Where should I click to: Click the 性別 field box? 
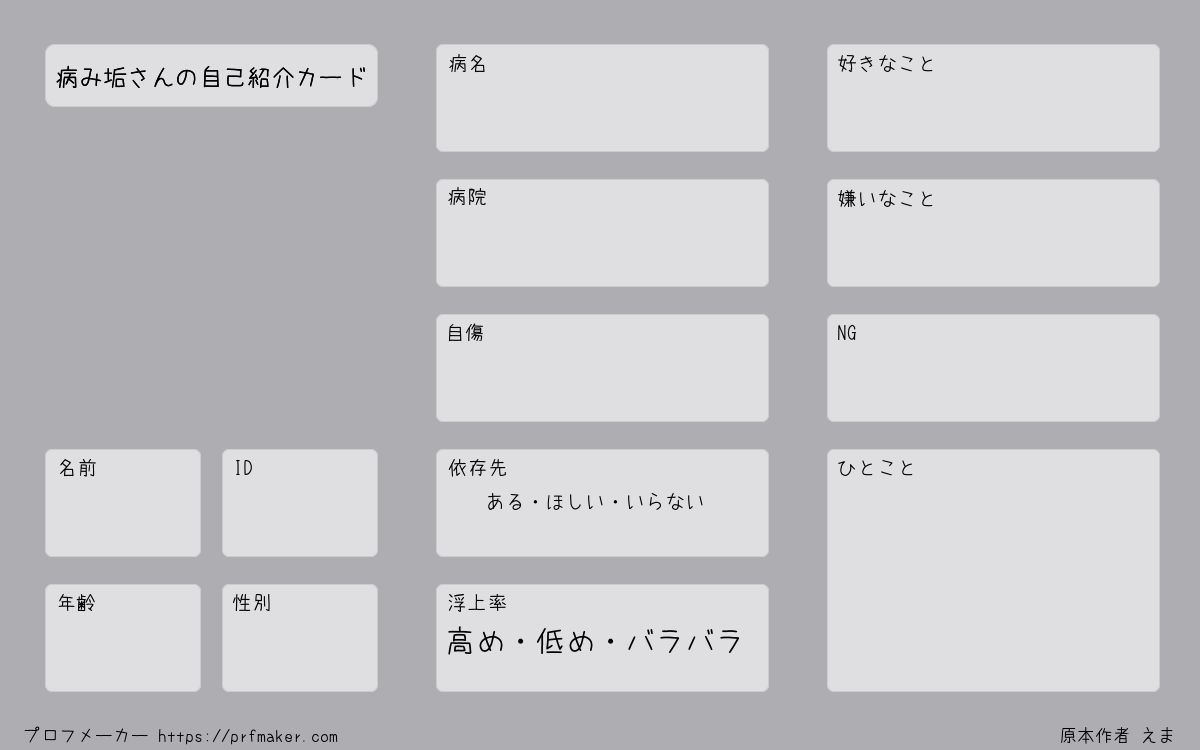[300, 638]
